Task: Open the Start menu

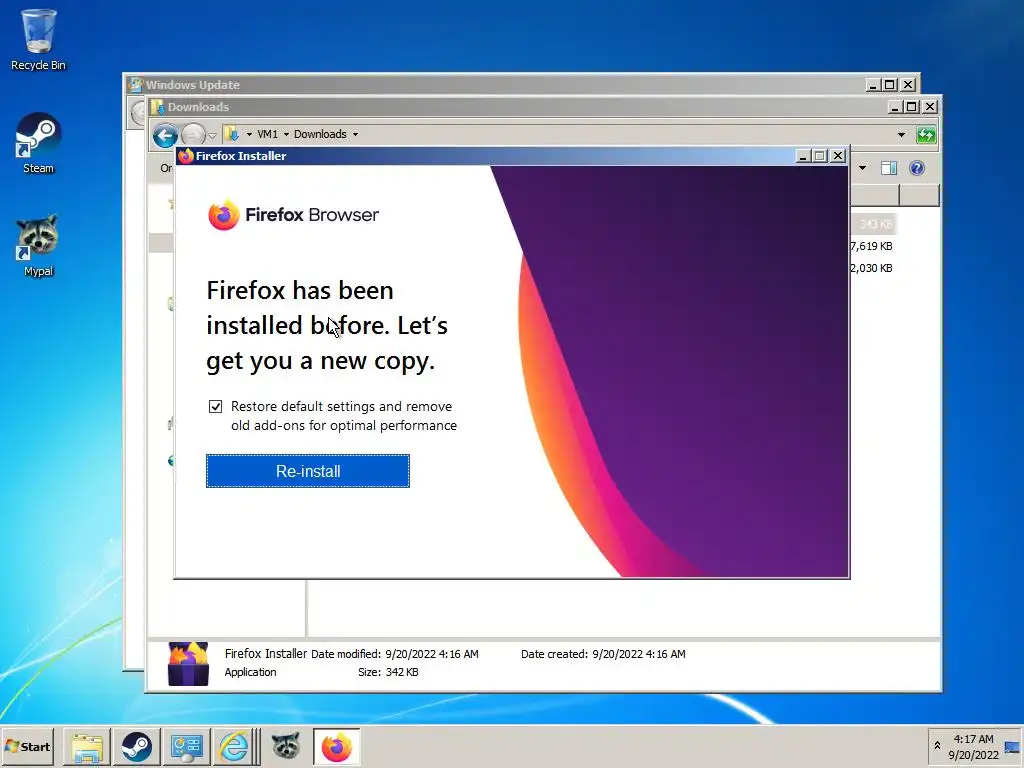Action: point(27,746)
